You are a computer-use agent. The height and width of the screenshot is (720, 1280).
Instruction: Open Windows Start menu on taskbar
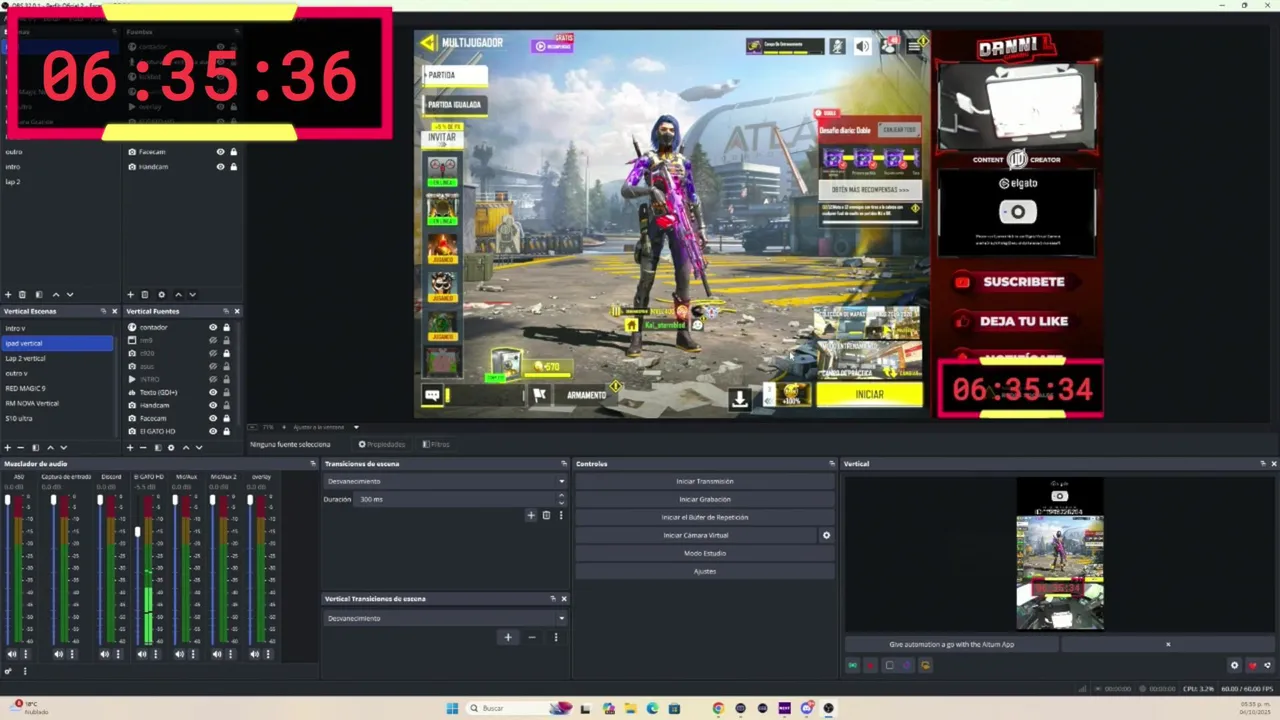tap(452, 708)
